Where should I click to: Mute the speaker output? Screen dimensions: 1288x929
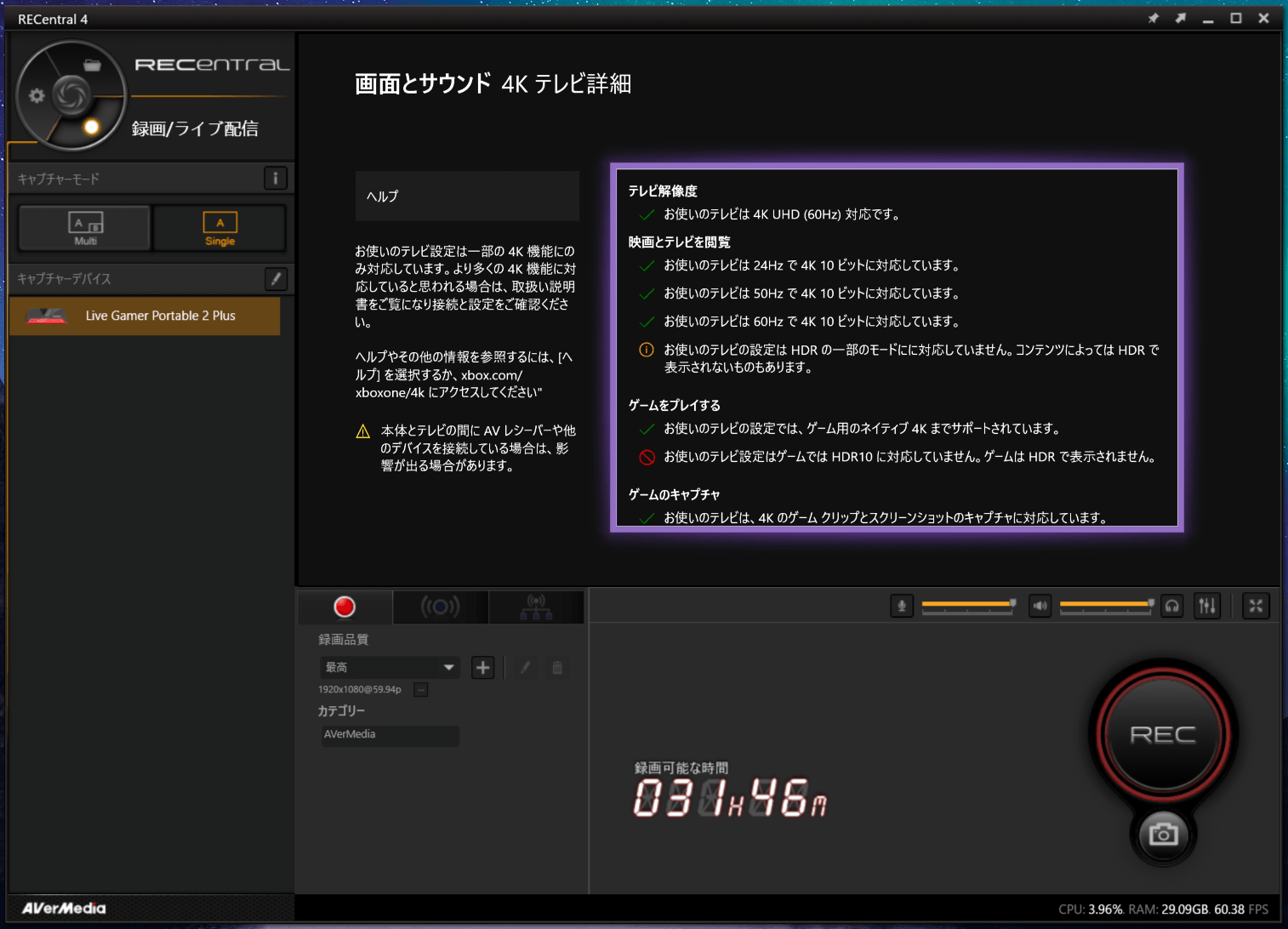pyautogui.click(x=1040, y=606)
